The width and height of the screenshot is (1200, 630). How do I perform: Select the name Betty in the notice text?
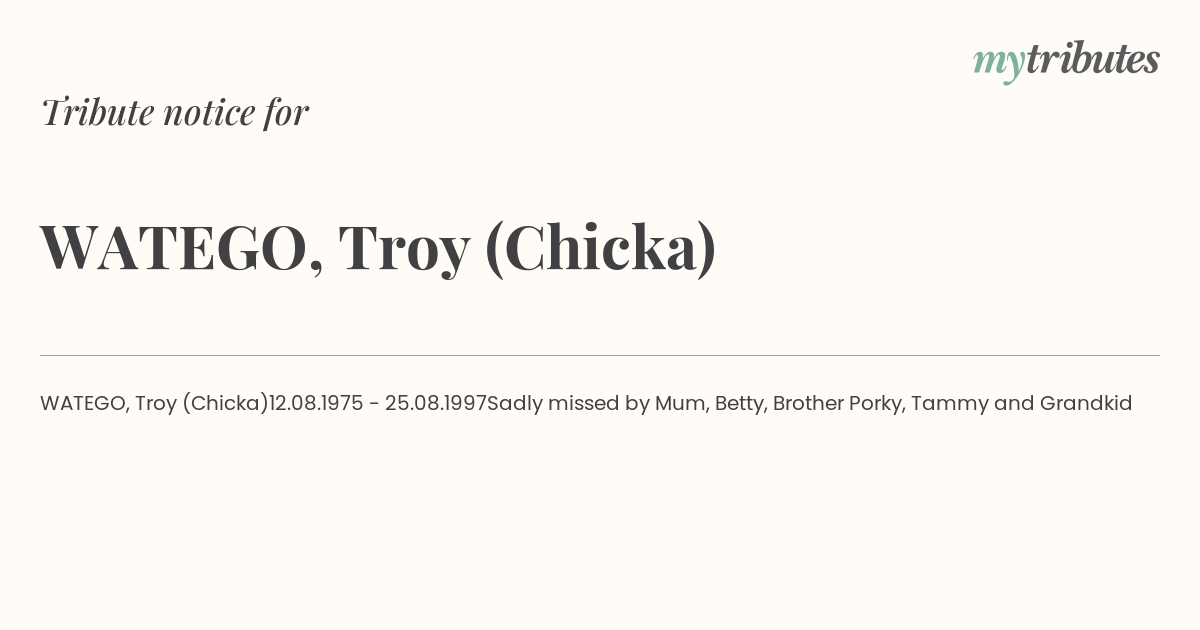(739, 404)
